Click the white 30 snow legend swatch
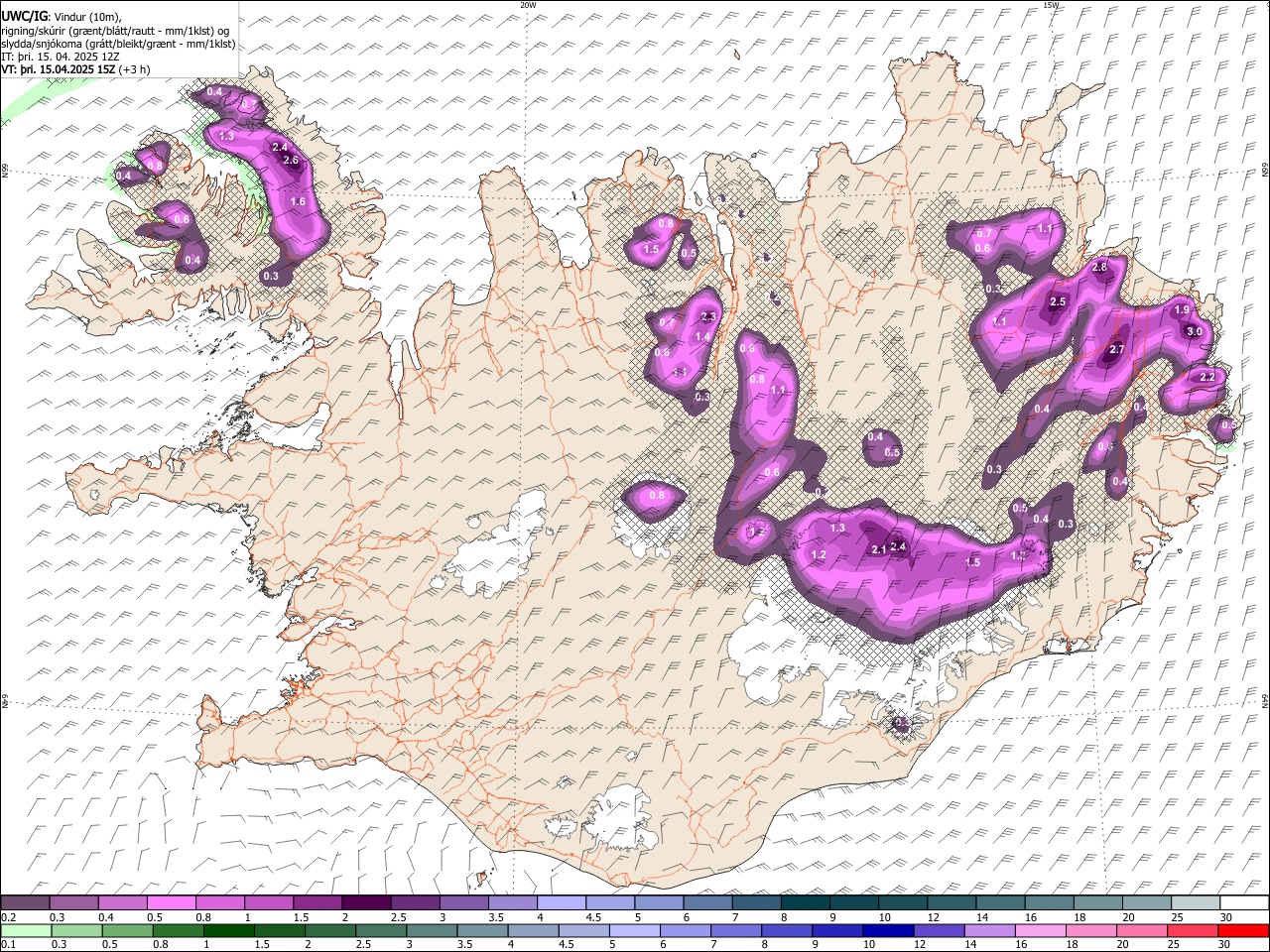Screen dimensions: 1270x952 tap(1245, 903)
